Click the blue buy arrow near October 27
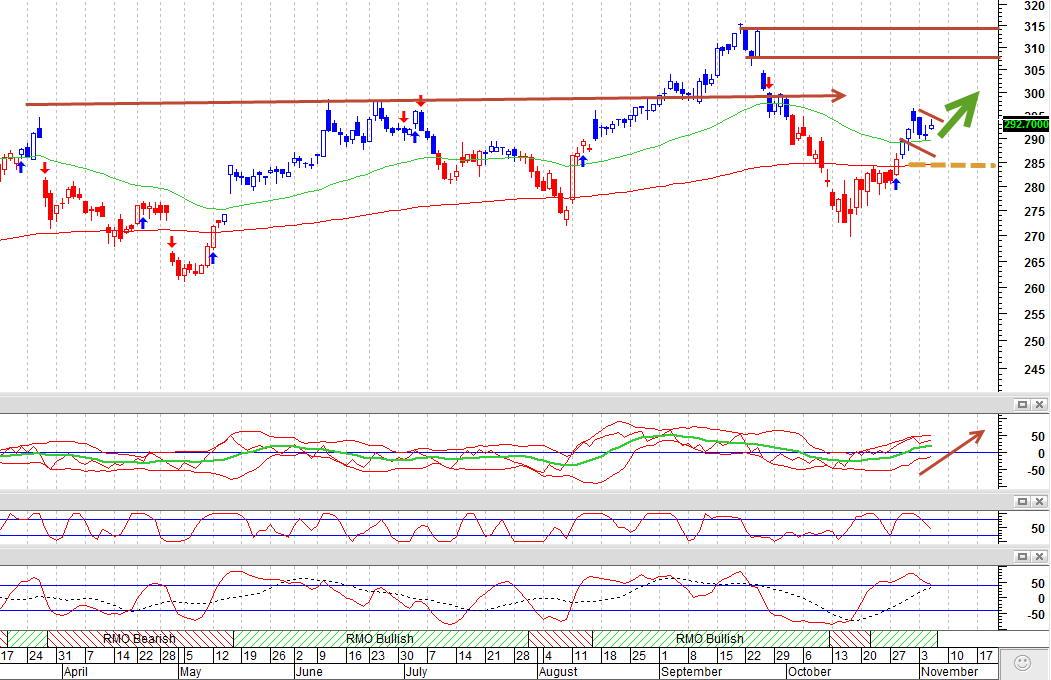The height and width of the screenshot is (680, 1051). pos(896,184)
